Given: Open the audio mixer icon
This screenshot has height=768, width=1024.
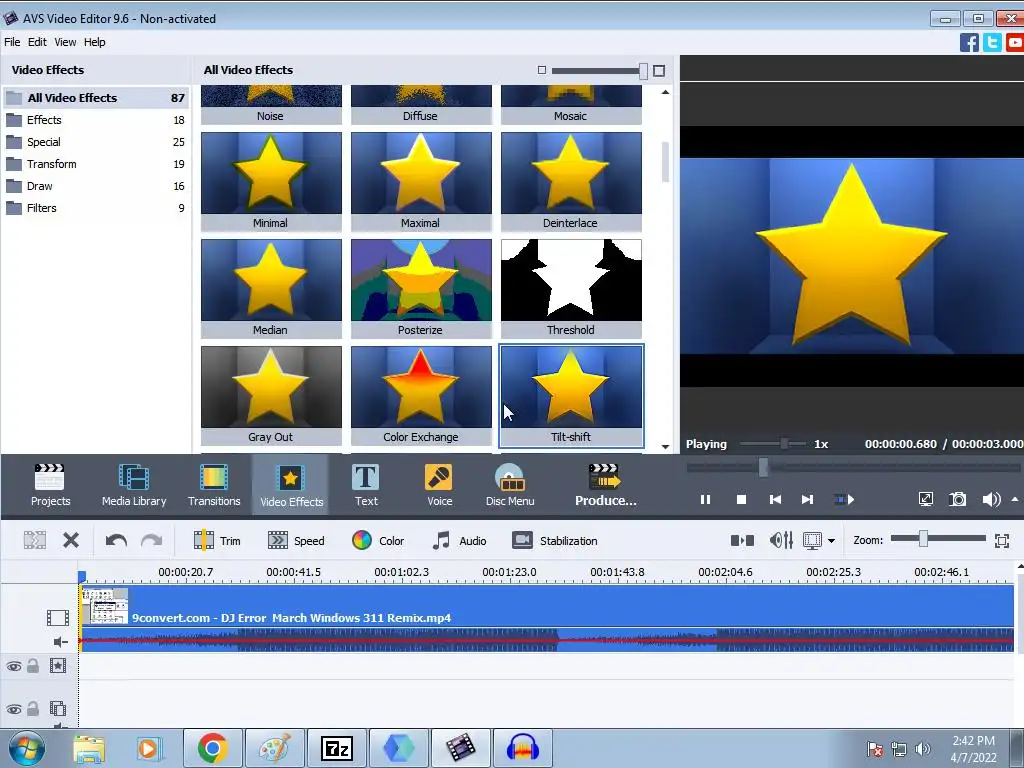Looking at the screenshot, I should point(781,541).
